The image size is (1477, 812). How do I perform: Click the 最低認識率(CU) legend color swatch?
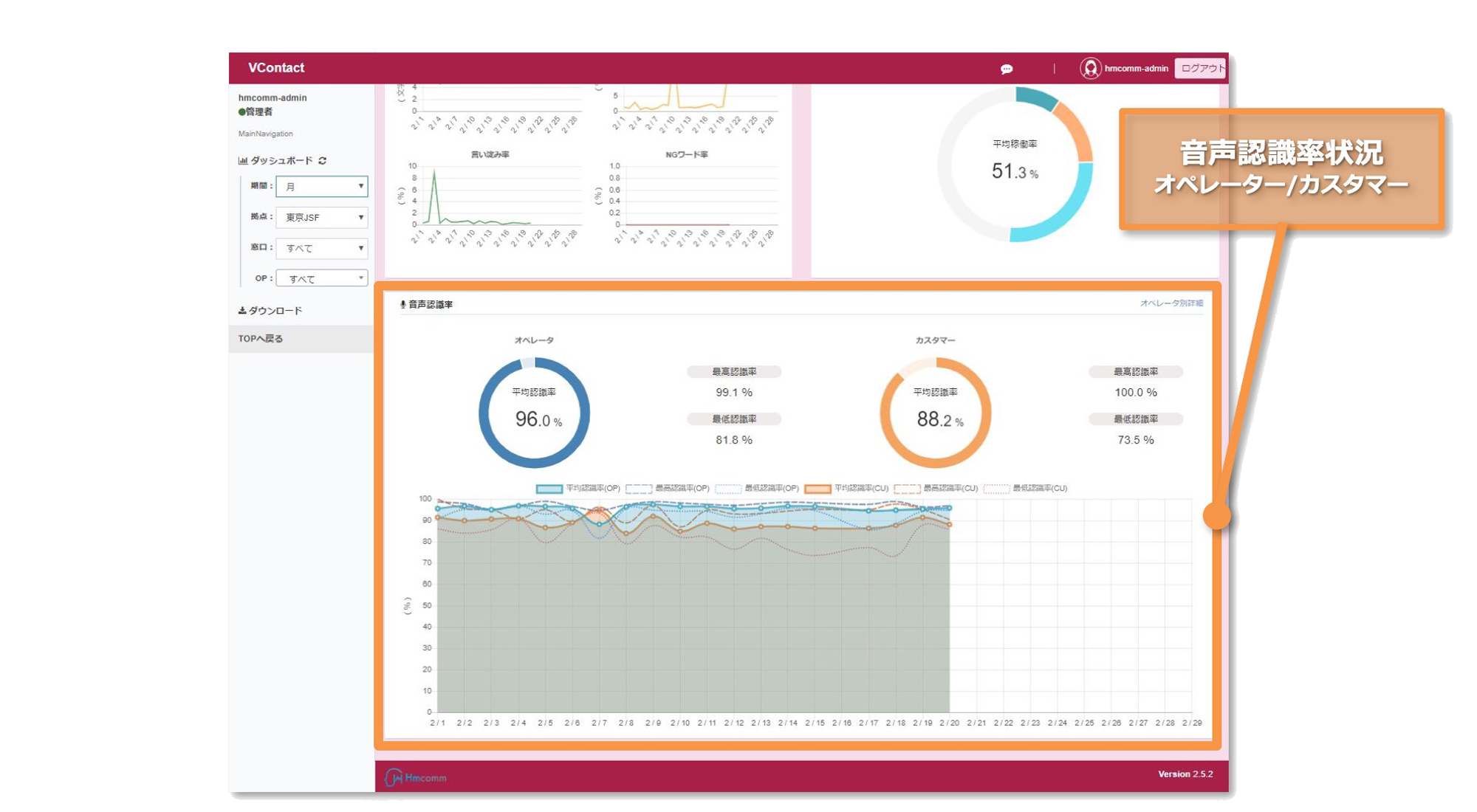pyautogui.click(x=996, y=489)
